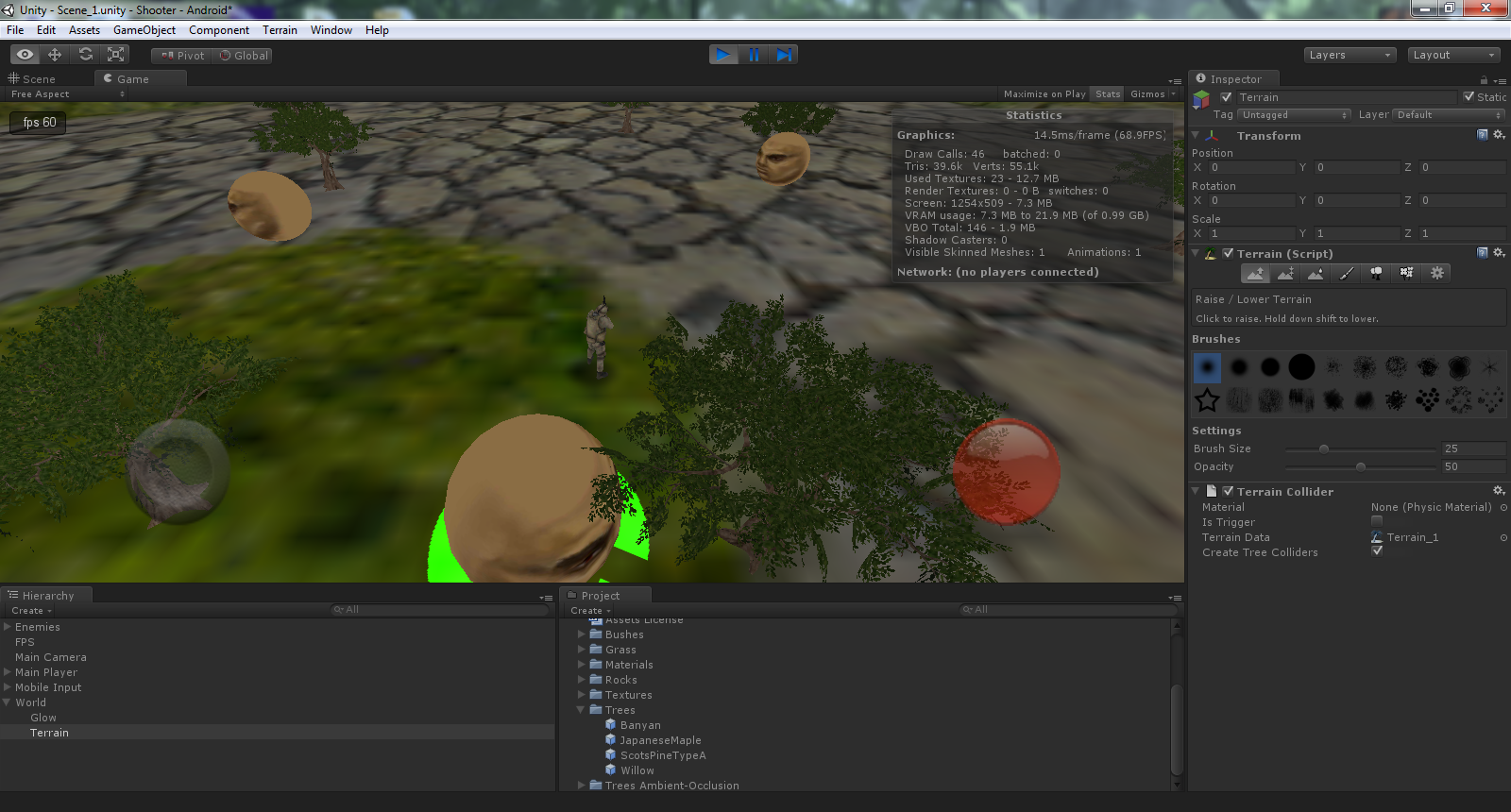1511x812 pixels.
Task: Toggle the Static checkbox in Inspector
Action: pos(1469,96)
